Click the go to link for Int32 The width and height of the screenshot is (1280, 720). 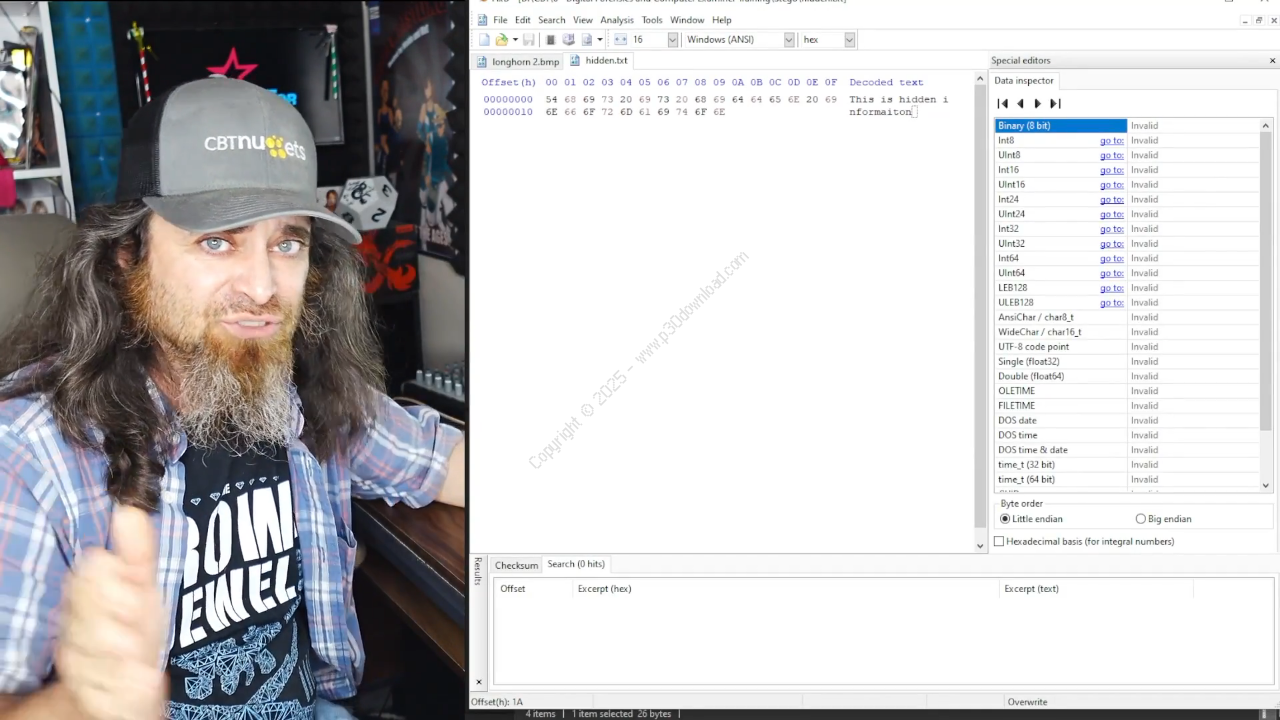1111,228
